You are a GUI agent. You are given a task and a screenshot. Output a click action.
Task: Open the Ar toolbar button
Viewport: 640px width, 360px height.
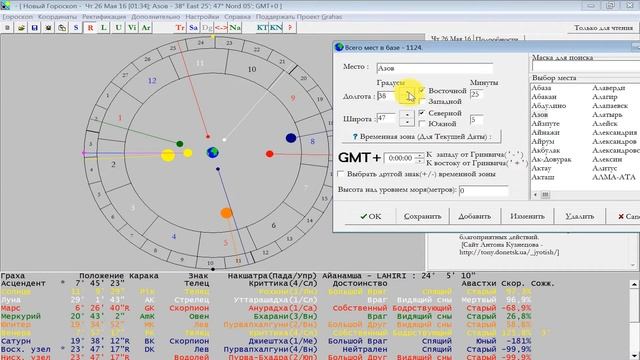pos(146,28)
